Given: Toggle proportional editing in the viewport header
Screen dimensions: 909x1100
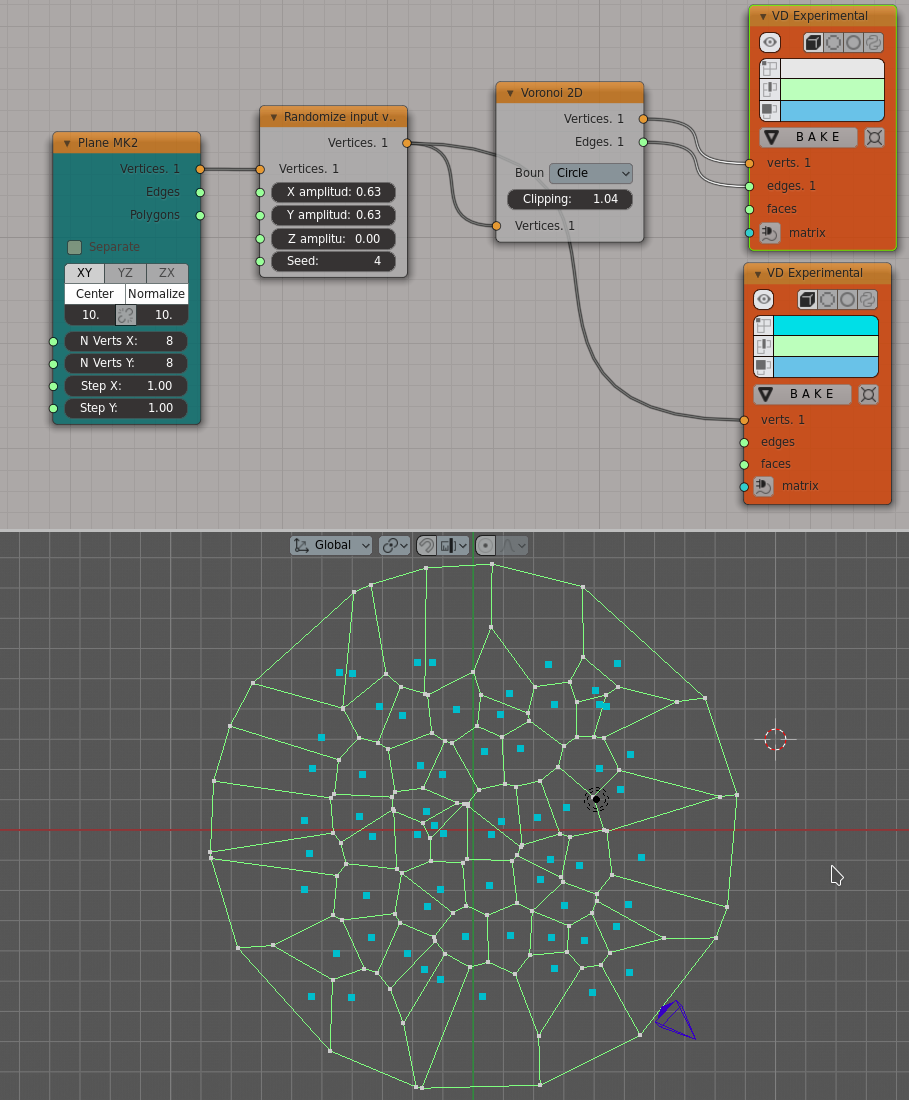Looking at the screenshot, I should (x=485, y=545).
